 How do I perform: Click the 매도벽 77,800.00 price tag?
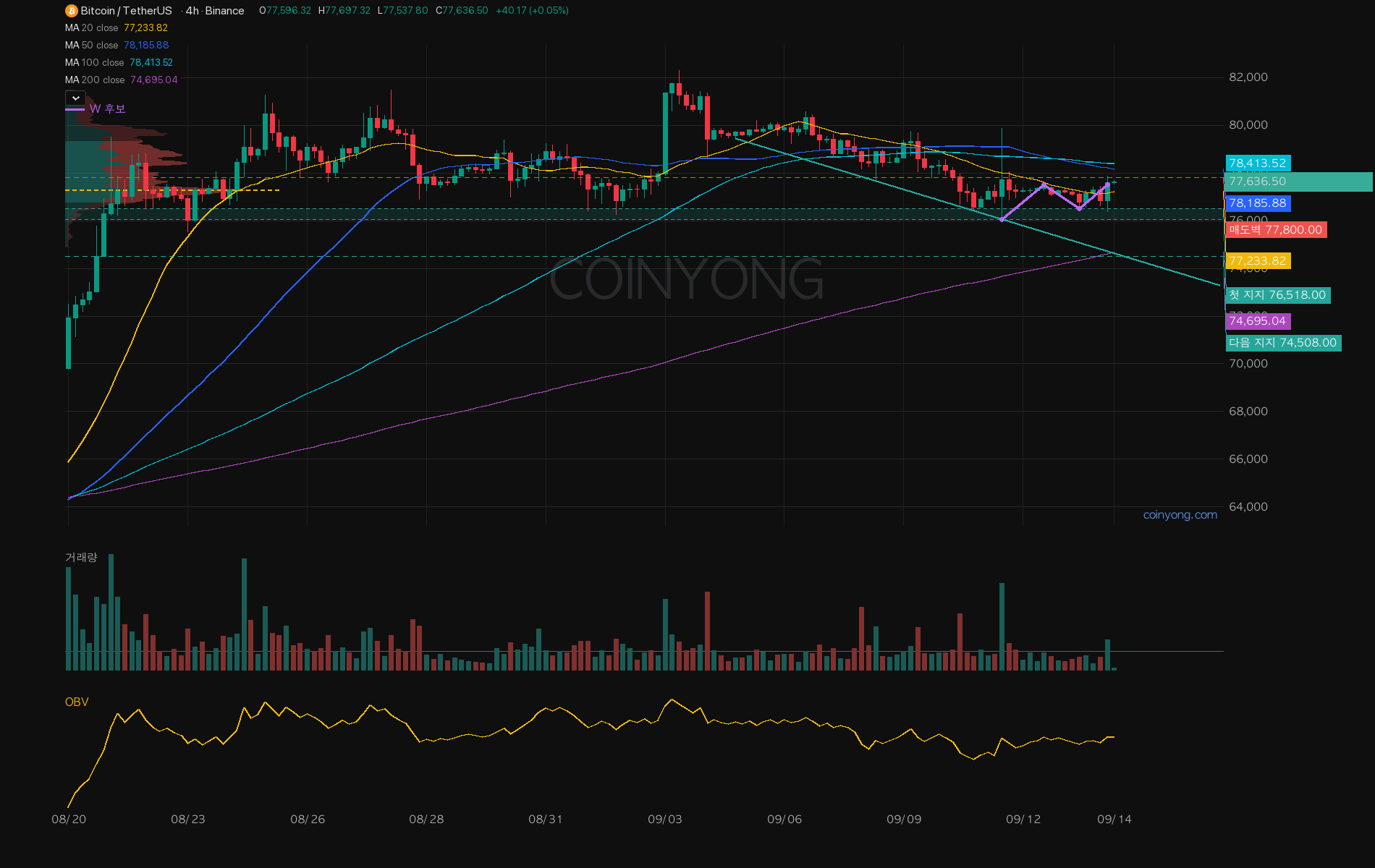[1276, 230]
